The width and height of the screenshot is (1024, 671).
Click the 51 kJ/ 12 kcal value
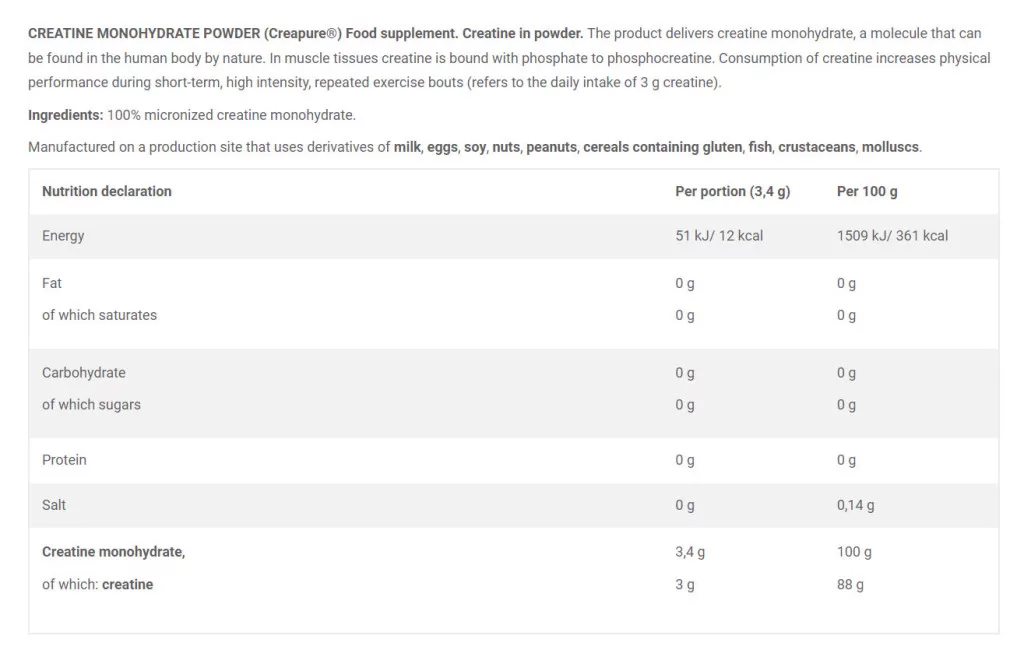pos(719,236)
